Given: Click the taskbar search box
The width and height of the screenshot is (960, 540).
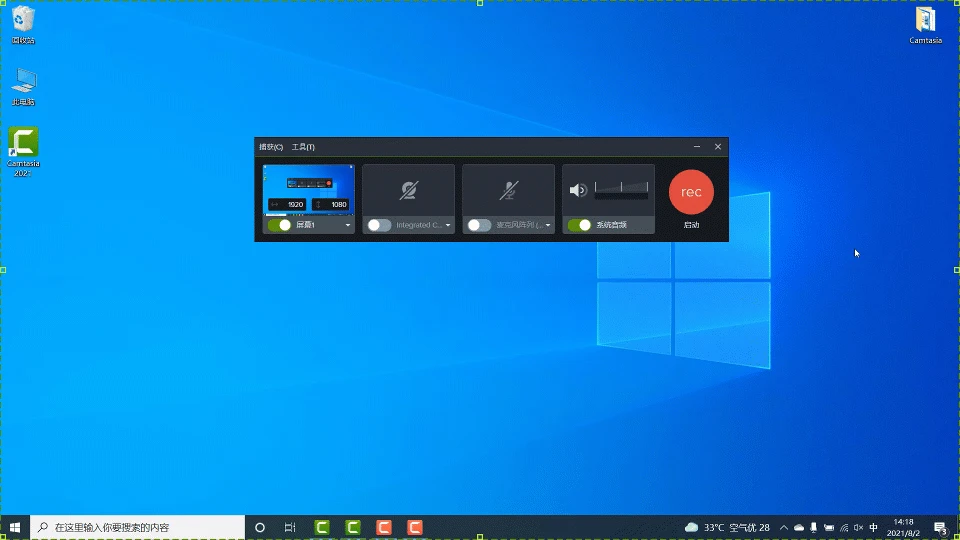Looking at the screenshot, I should point(138,527).
